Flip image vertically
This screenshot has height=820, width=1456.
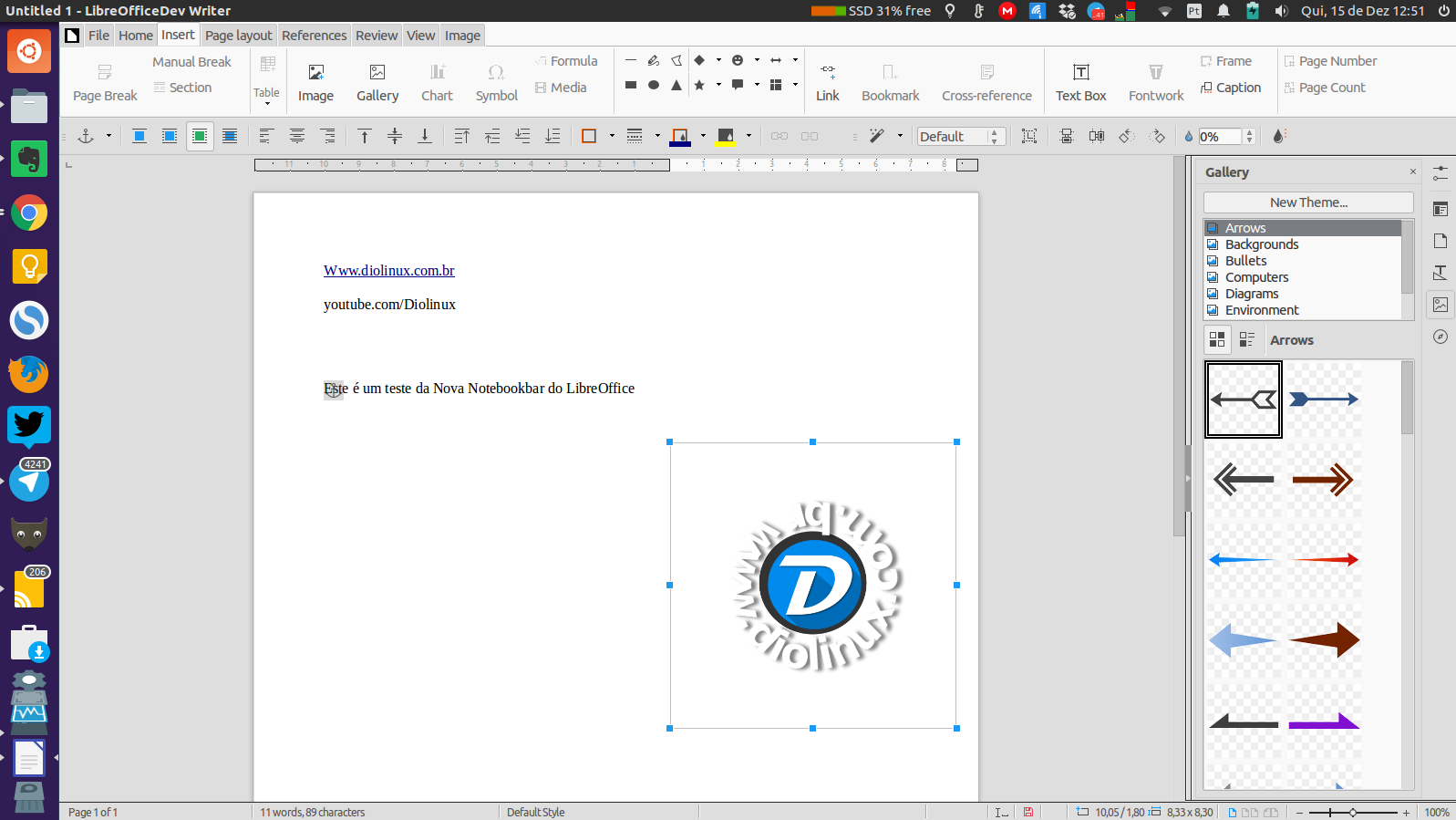tap(1067, 136)
